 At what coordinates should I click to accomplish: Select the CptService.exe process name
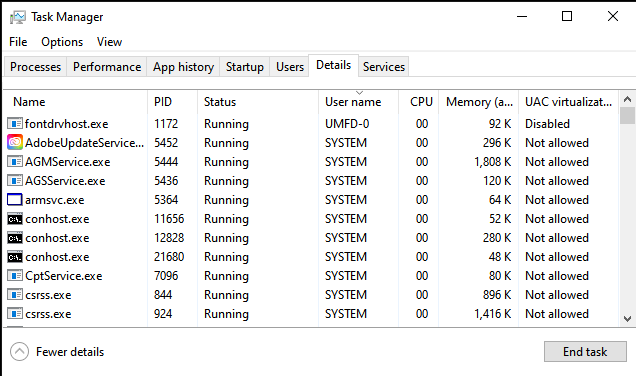click(x=64, y=276)
